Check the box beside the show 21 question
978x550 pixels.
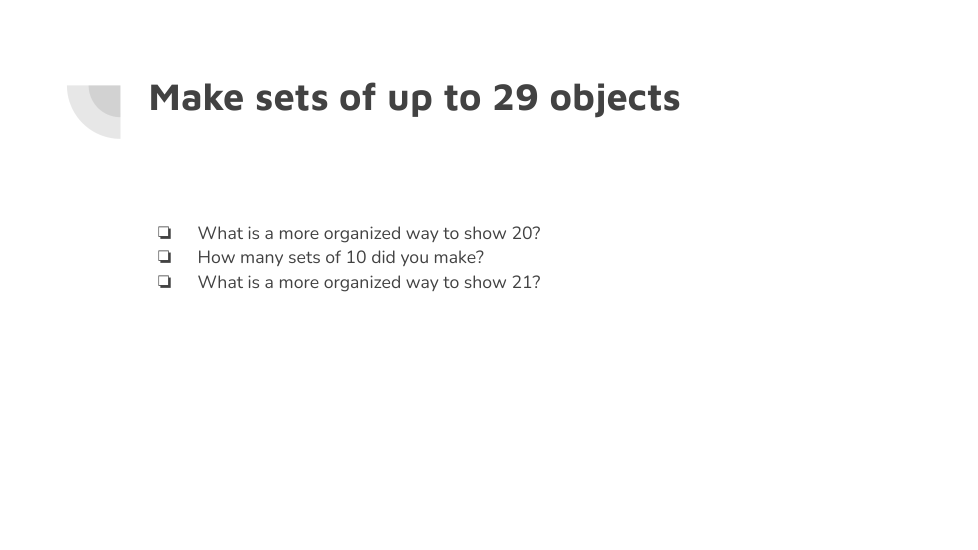(164, 282)
